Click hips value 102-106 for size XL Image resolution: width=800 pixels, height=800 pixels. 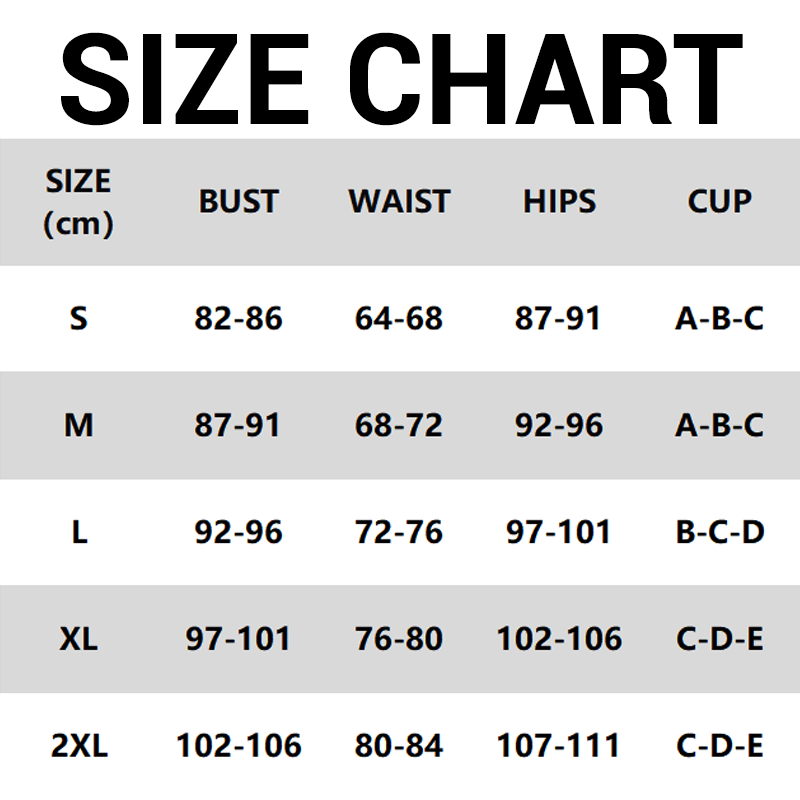(x=559, y=639)
